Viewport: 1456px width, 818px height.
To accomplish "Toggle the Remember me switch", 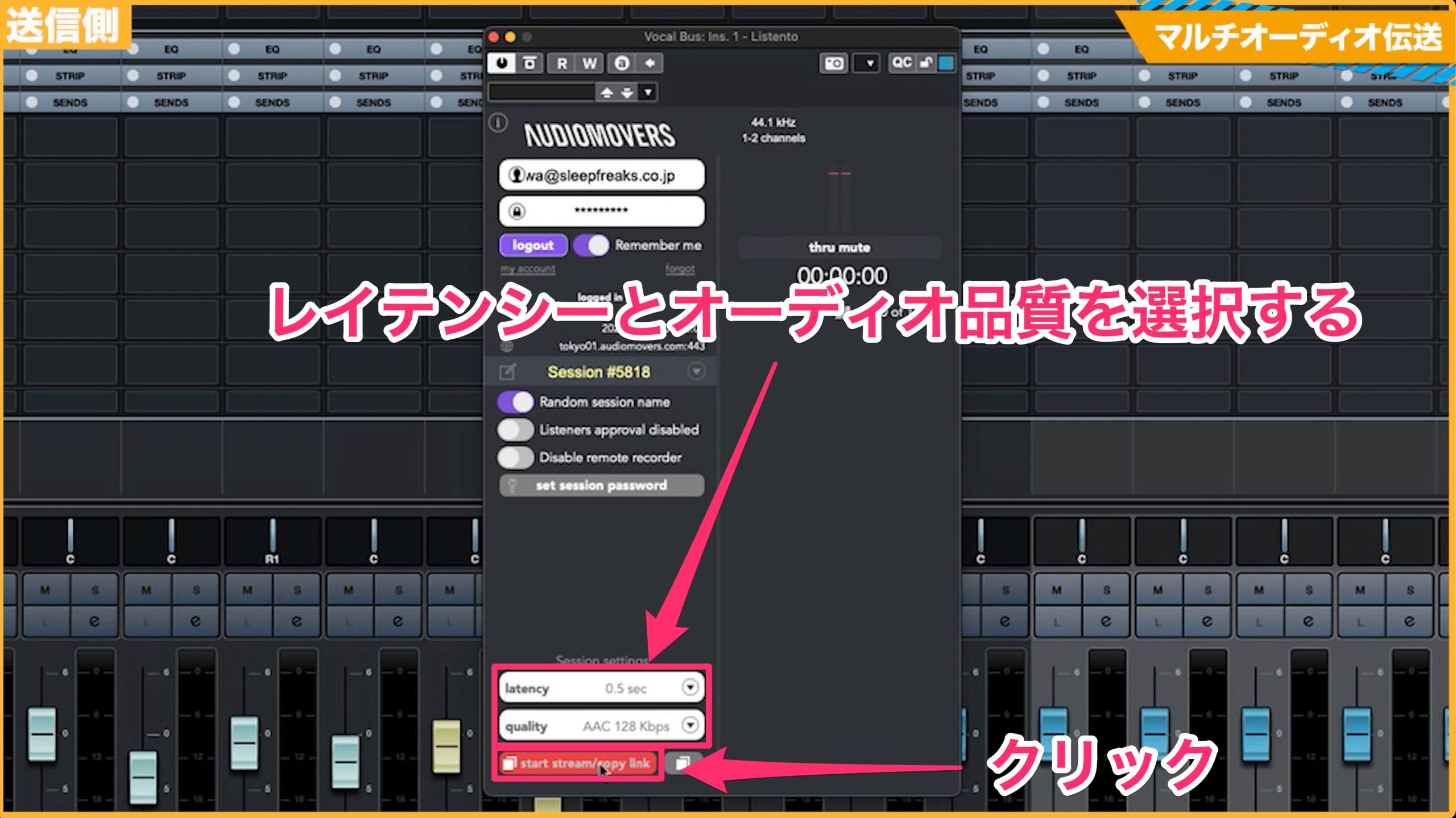I will point(591,245).
